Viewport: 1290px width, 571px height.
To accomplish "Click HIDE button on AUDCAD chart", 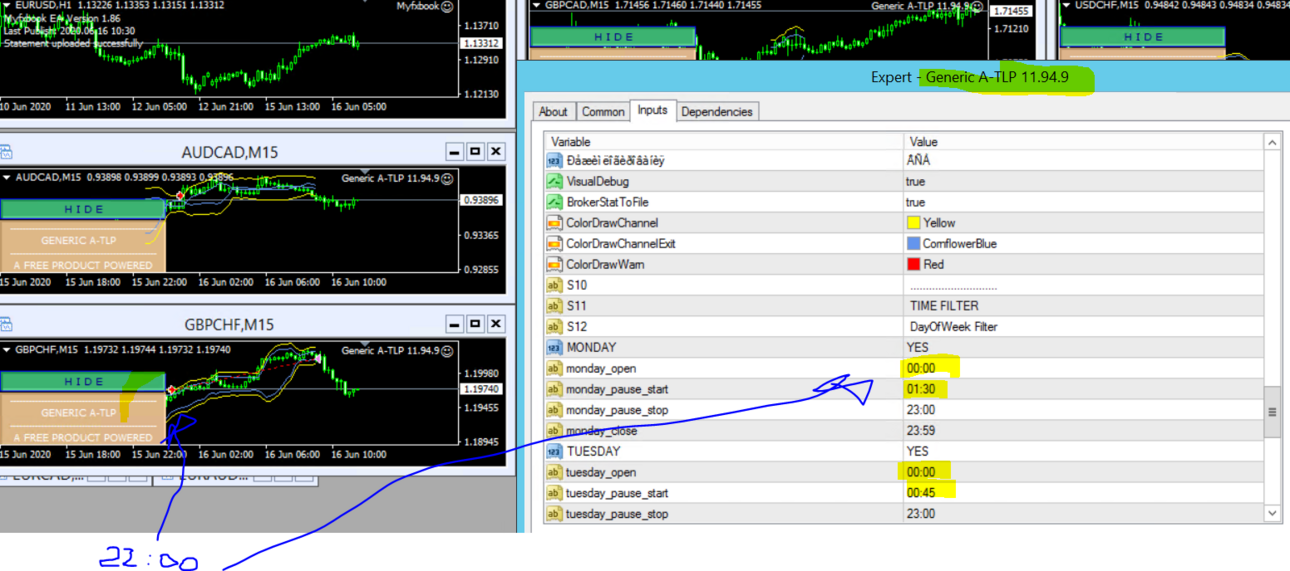I will (x=83, y=209).
